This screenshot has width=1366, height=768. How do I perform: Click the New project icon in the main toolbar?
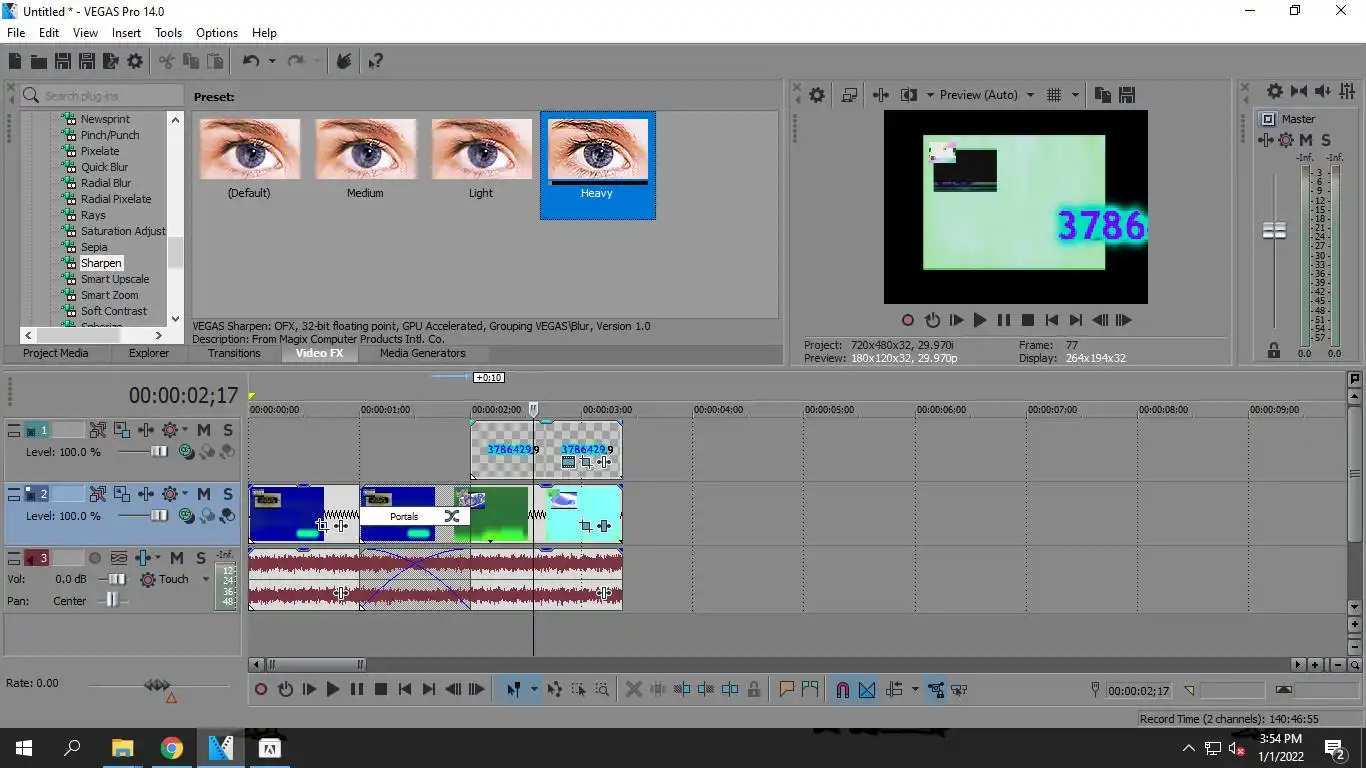click(x=15, y=62)
